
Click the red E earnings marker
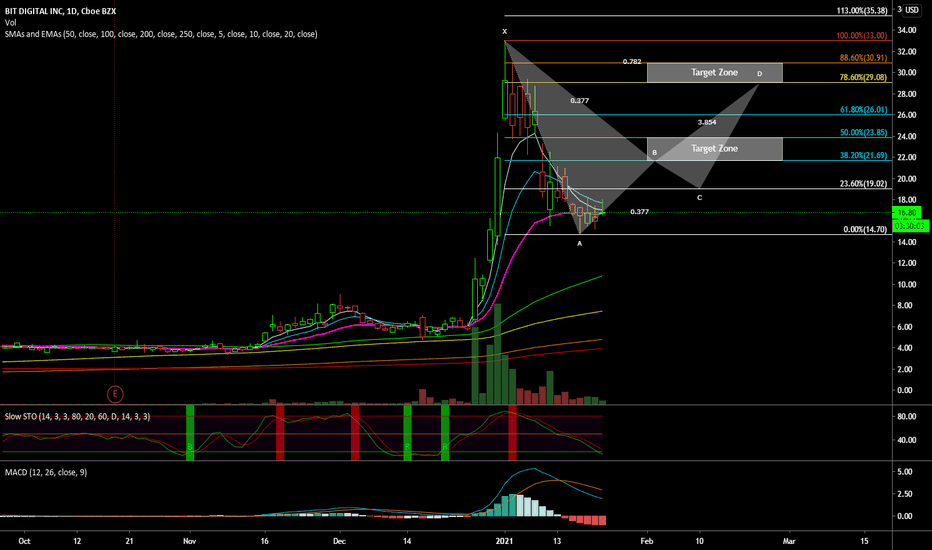(115, 394)
